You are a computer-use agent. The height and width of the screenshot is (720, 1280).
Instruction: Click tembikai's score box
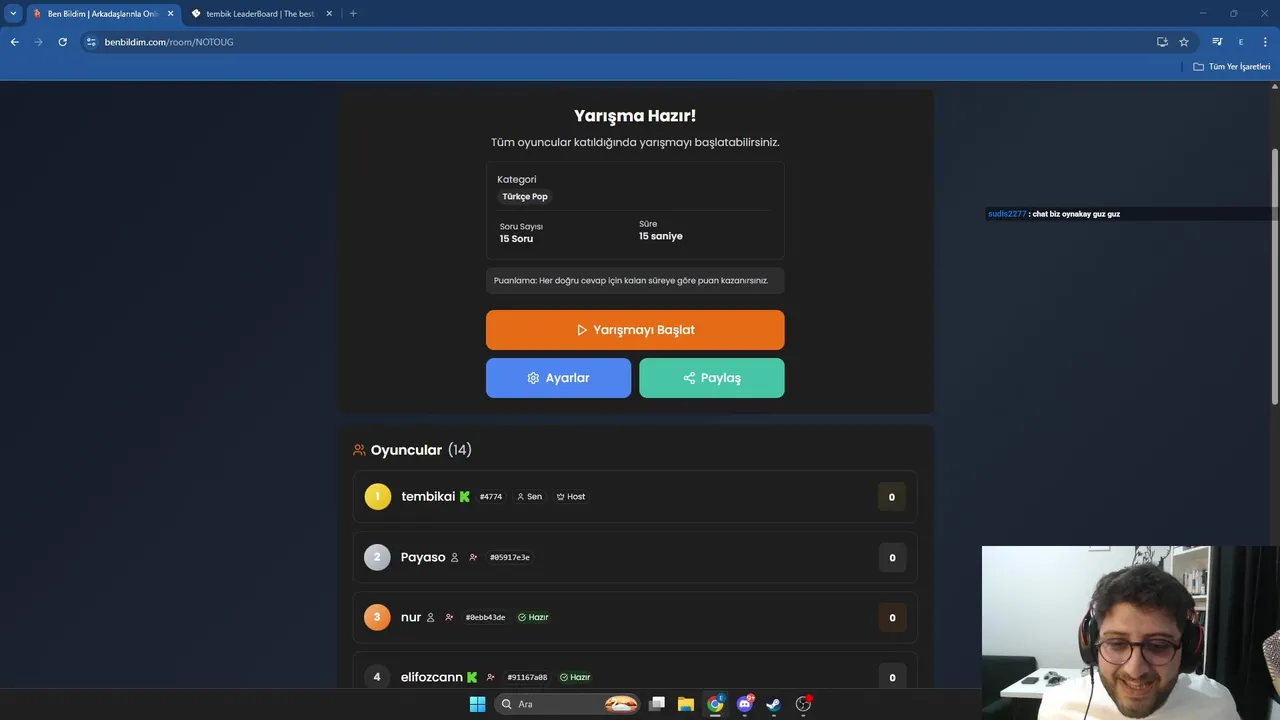[x=892, y=497]
